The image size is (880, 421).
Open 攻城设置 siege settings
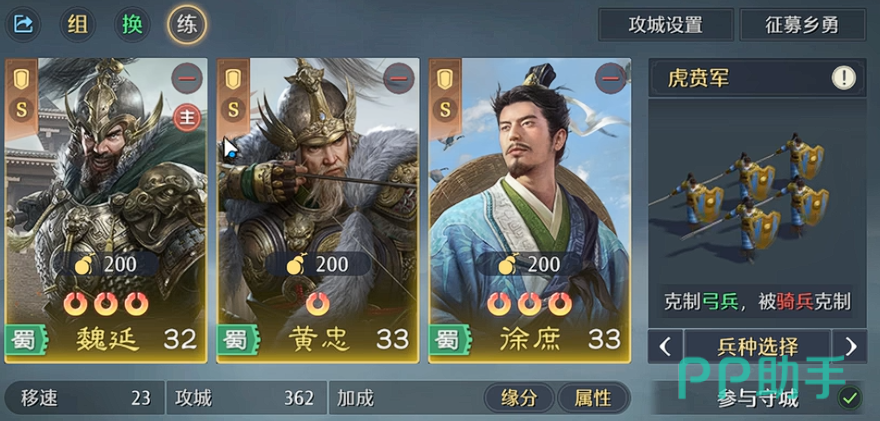tap(666, 25)
